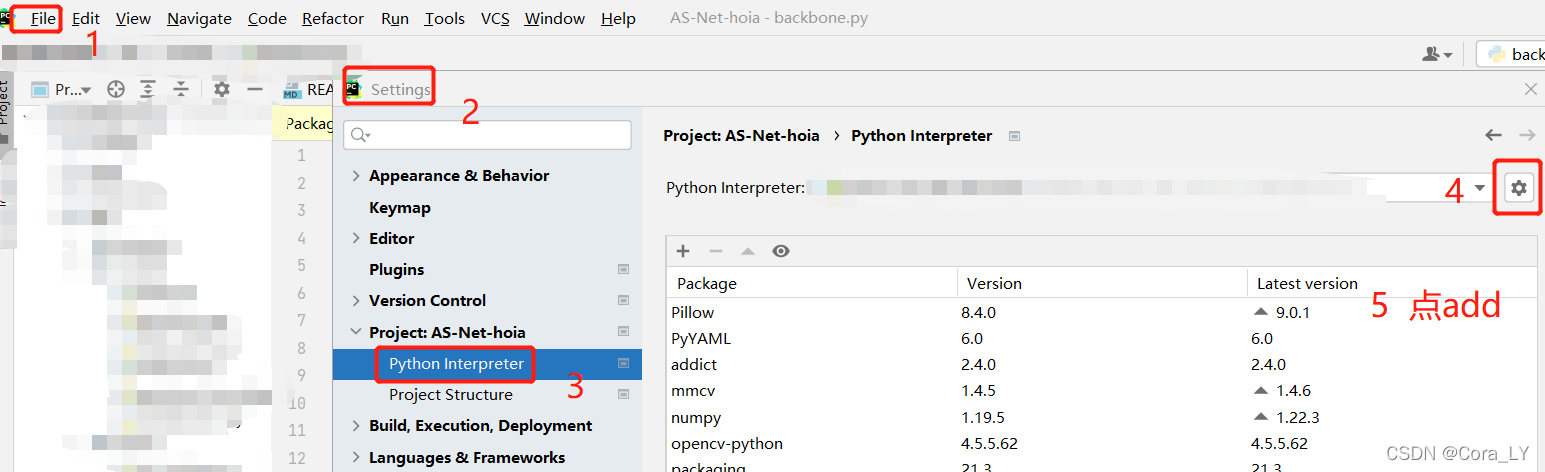
Task: Click the locate-in-project crosshair icon
Action: pyautogui.click(x=116, y=89)
